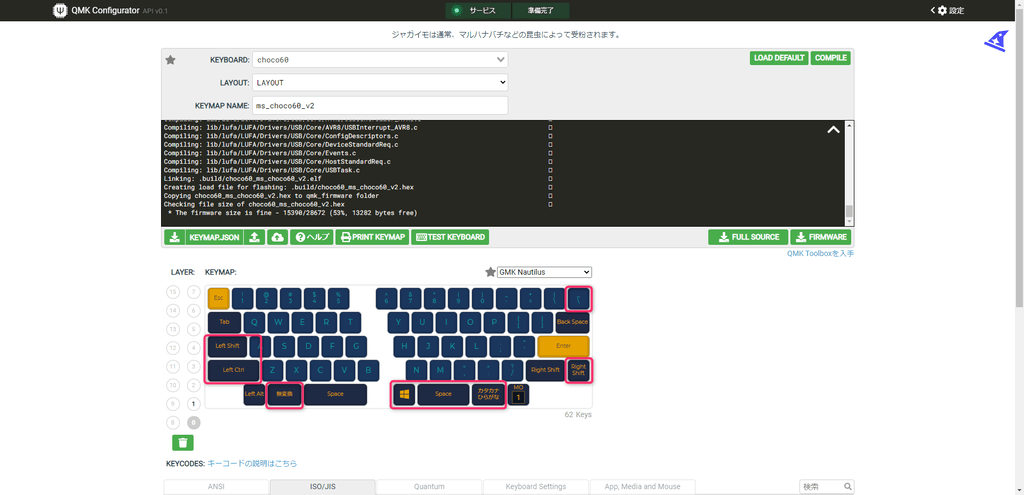This screenshot has height=495, width=1024.
Task: Select layer 0 in the layer list
Action: click(194, 423)
